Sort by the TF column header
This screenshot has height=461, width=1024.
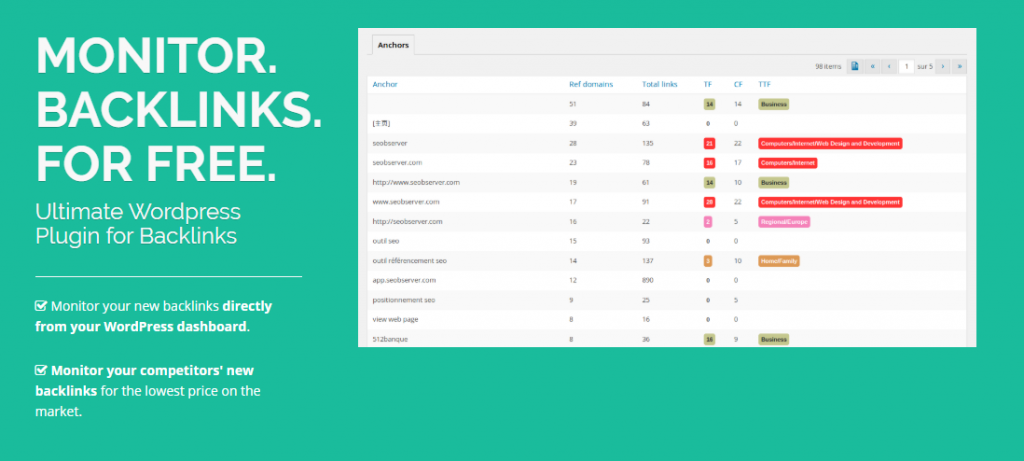click(x=708, y=84)
